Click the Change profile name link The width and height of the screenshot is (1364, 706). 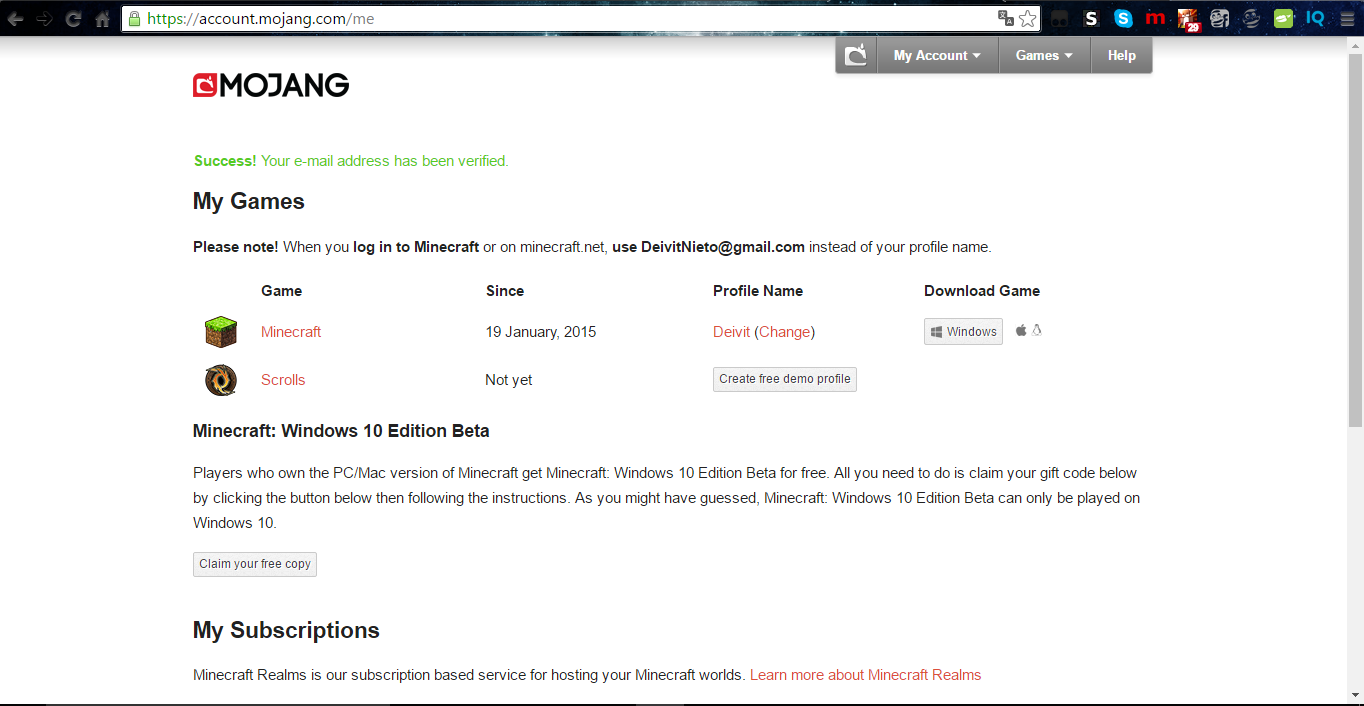pyautogui.click(x=785, y=332)
